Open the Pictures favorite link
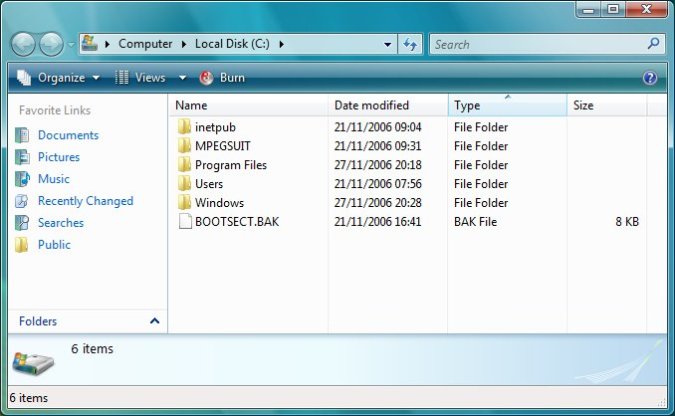Image resolution: width=675 pixels, height=416 pixels. pos(59,157)
